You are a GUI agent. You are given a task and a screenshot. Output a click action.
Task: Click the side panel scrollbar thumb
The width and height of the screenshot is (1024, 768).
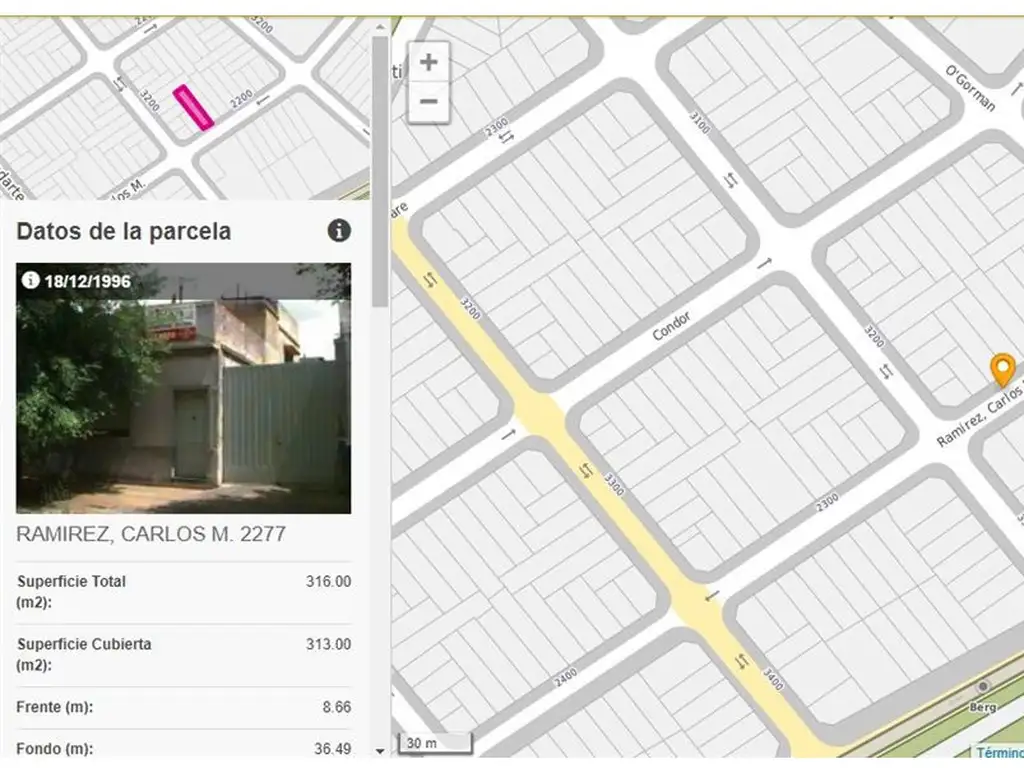tap(380, 171)
